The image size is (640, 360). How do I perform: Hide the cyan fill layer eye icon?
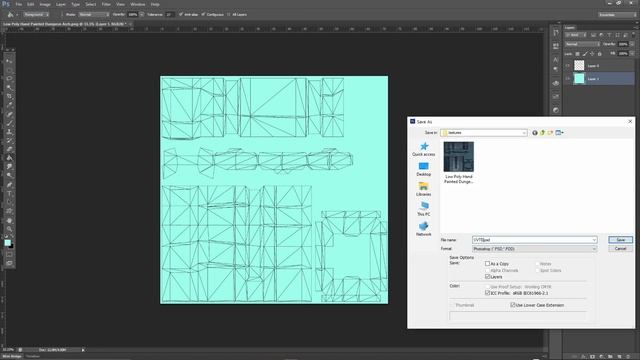coord(568,79)
